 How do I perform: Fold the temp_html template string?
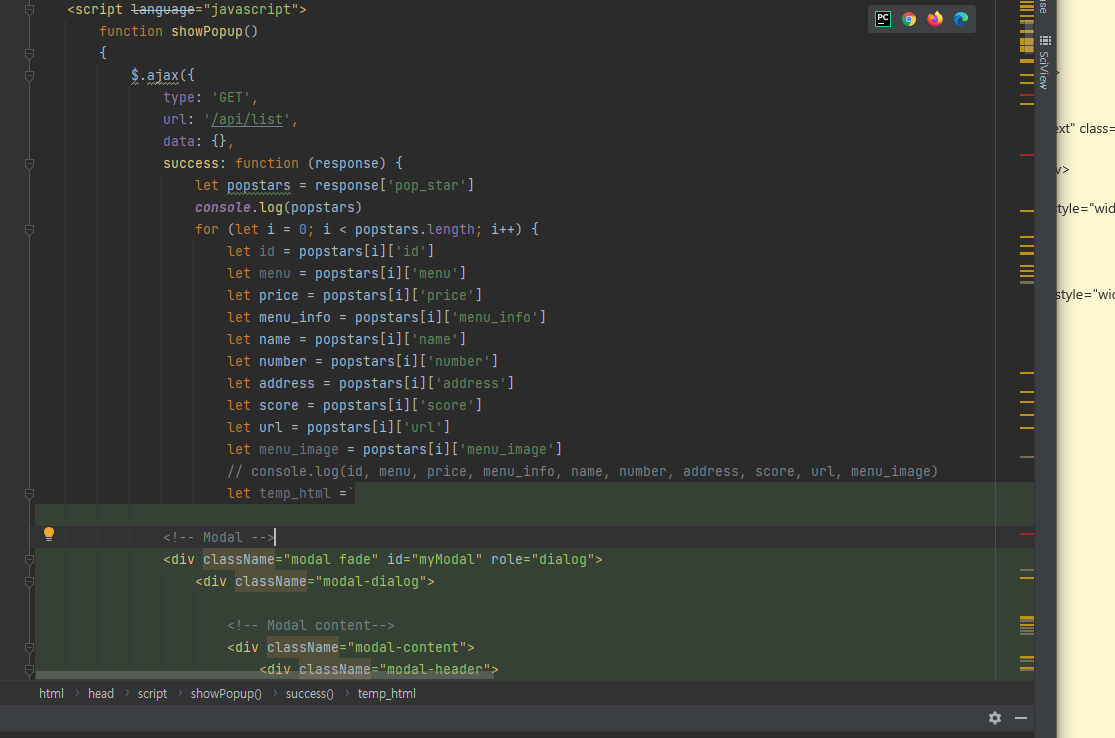pyautogui.click(x=29, y=493)
